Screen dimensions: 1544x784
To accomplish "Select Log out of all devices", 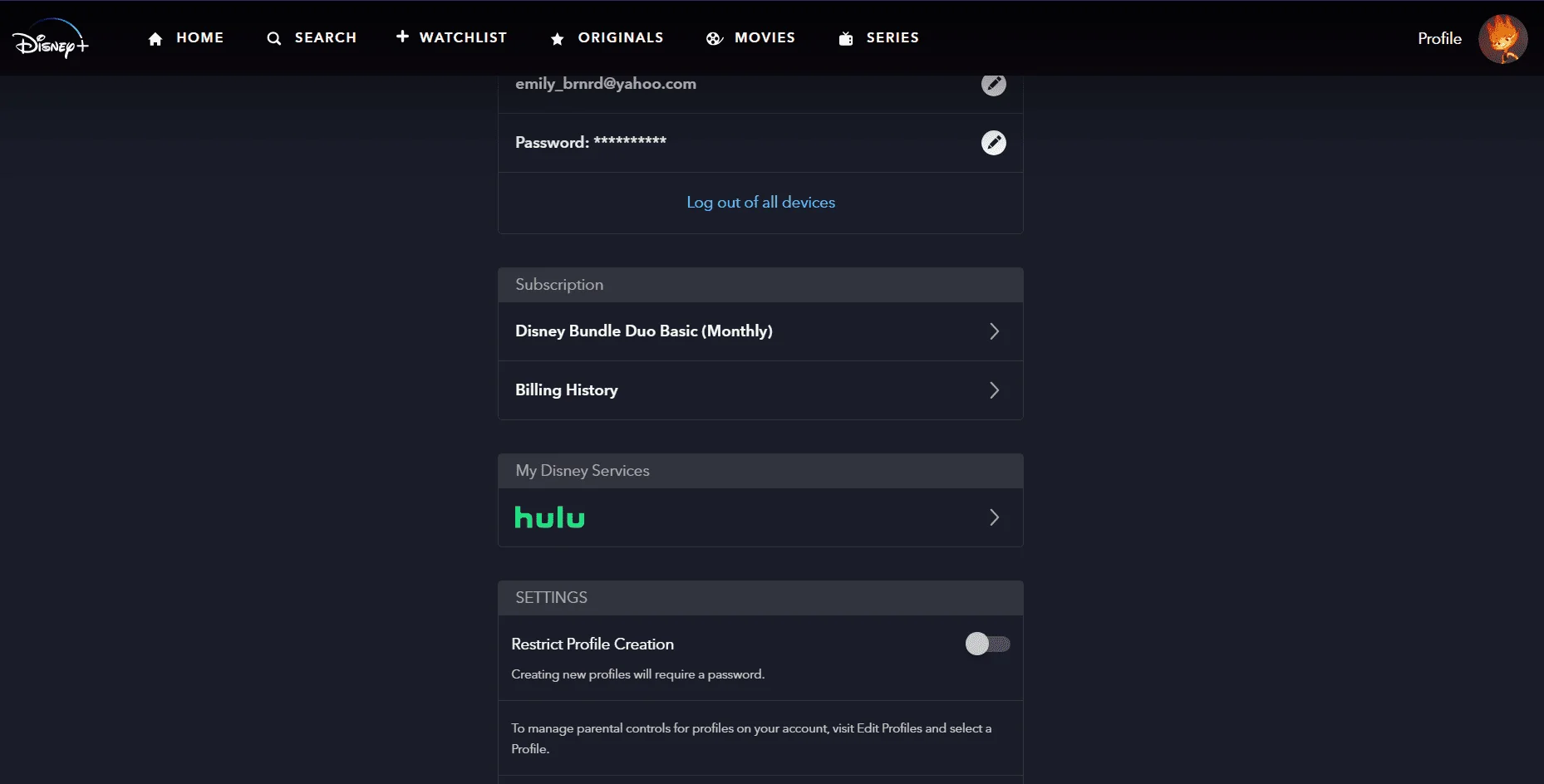I will tap(760, 202).
